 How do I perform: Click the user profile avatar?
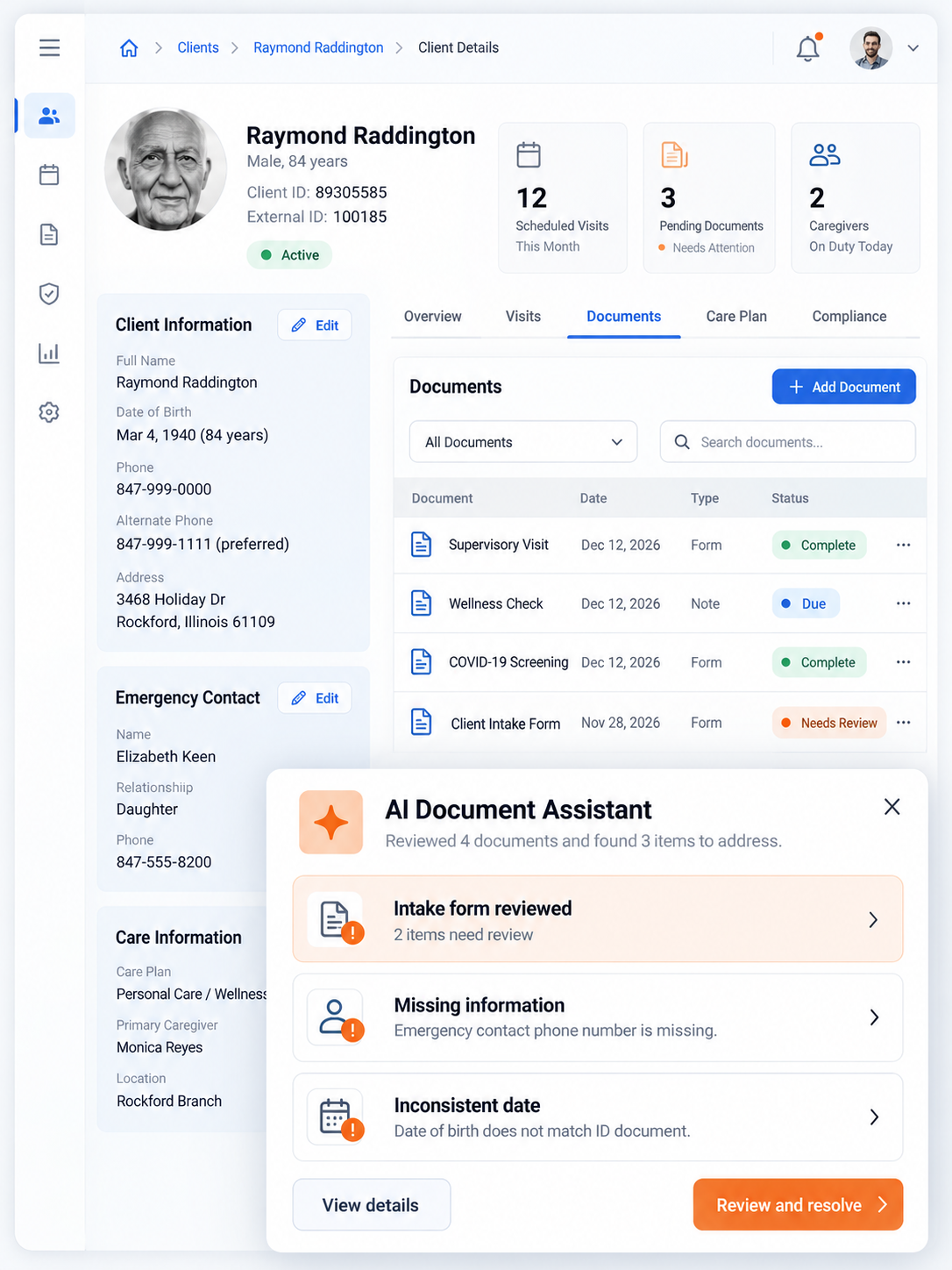871,48
